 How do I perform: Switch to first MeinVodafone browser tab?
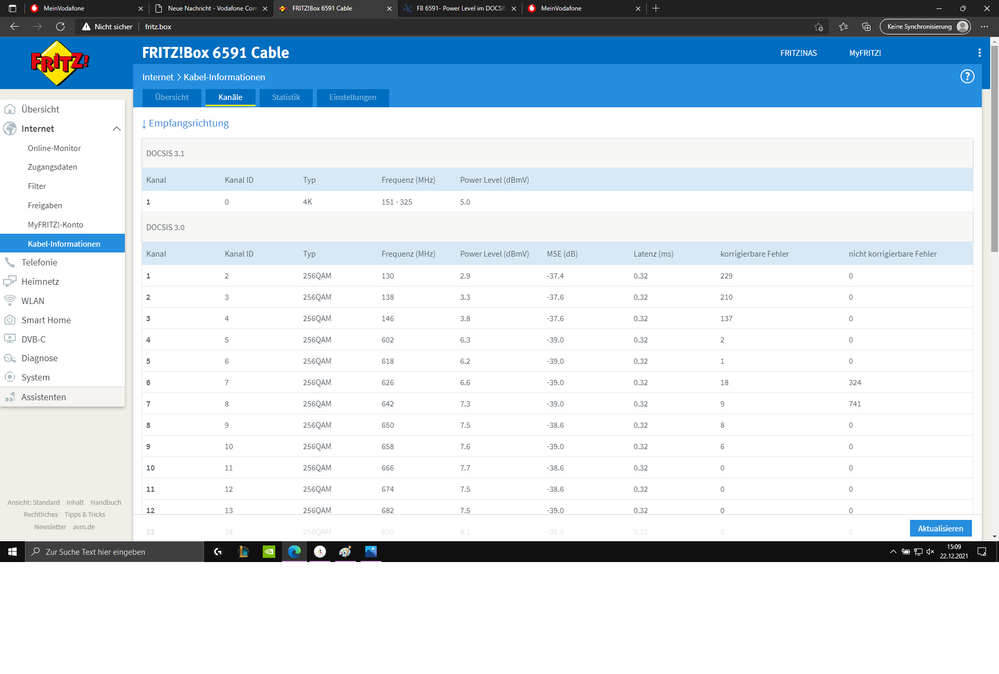click(85, 8)
